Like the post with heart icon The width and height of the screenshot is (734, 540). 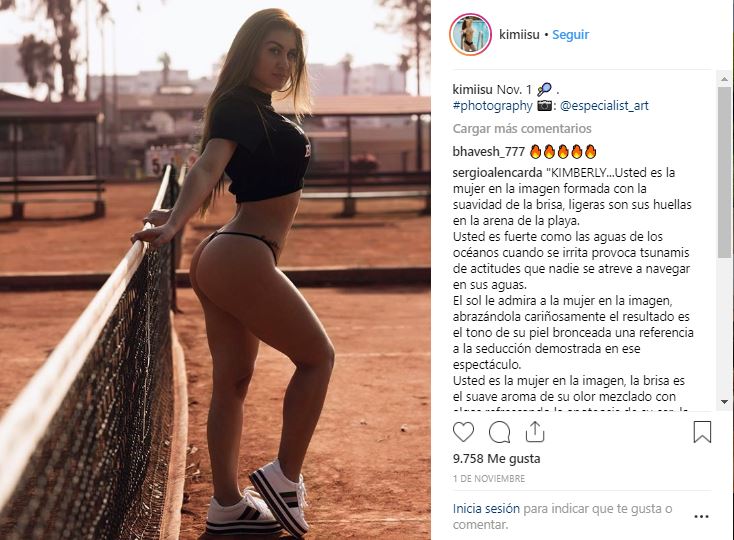click(x=463, y=432)
